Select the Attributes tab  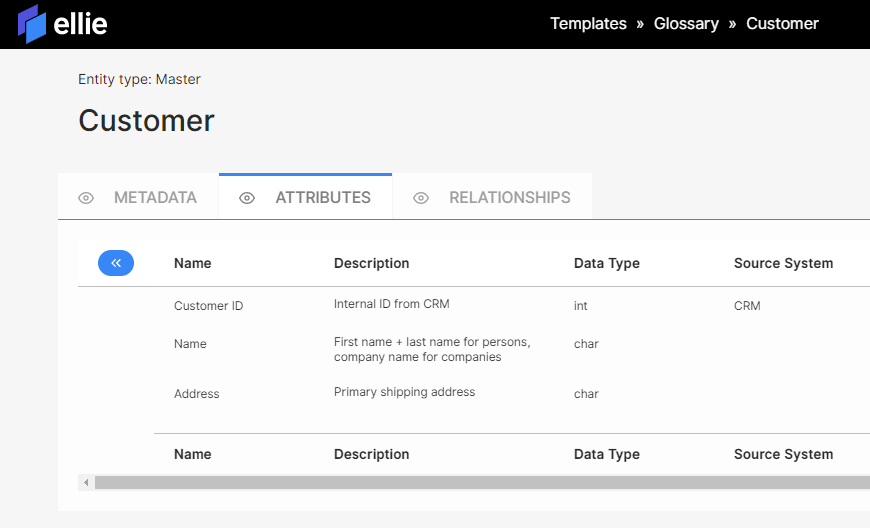[323, 198]
